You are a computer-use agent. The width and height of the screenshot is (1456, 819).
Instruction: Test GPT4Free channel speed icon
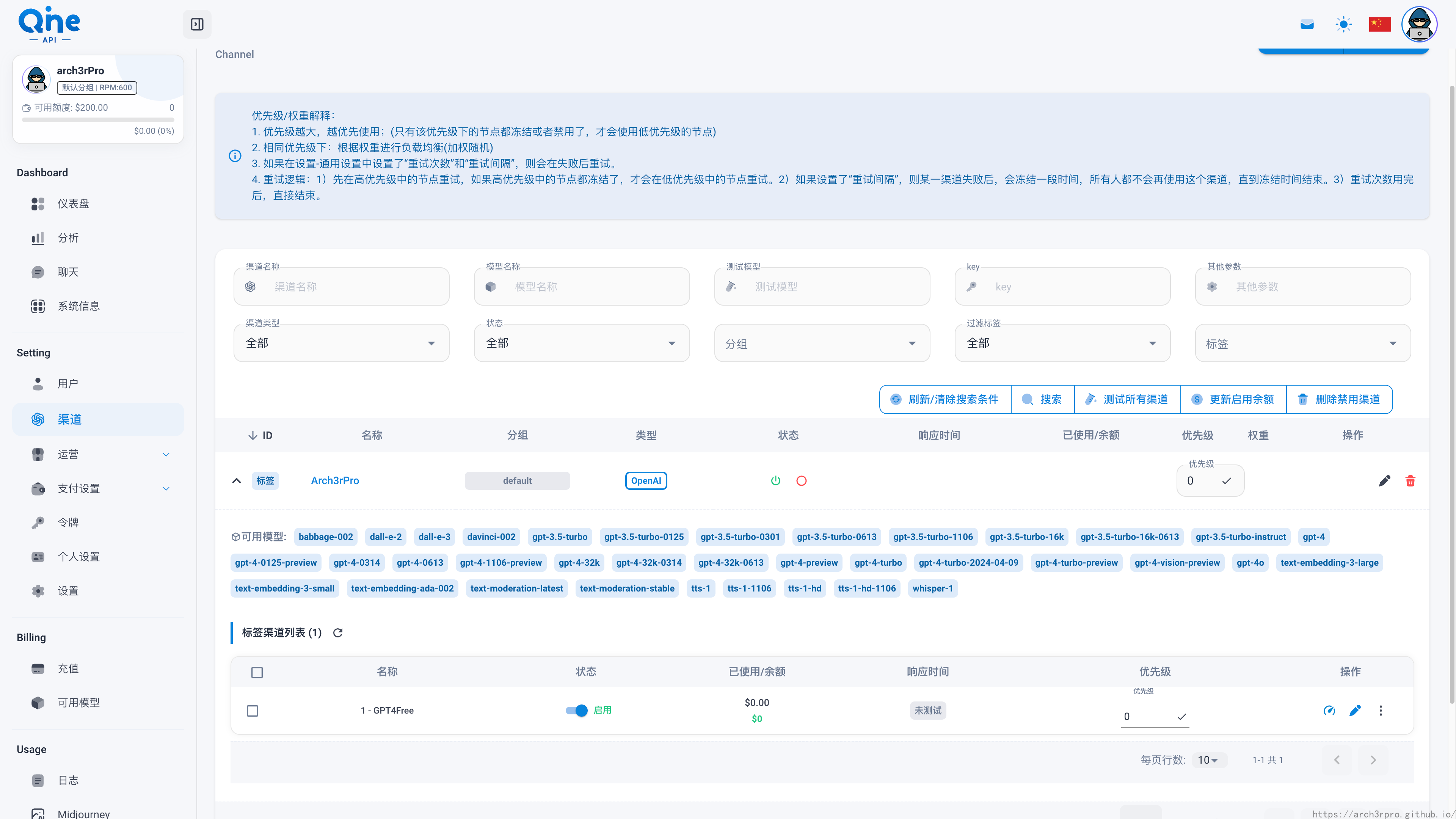pyautogui.click(x=1329, y=711)
